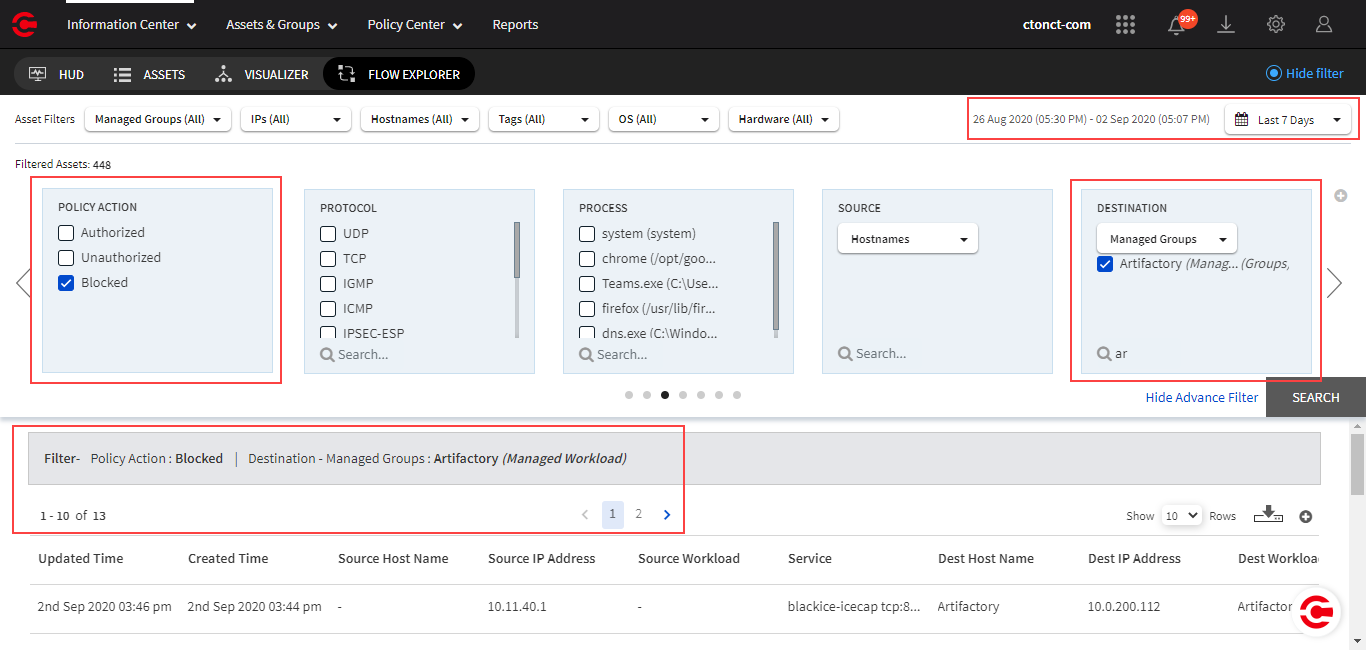This screenshot has height=657, width=1366.
Task: Open the user profile icon
Action: pyautogui.click(x=1324, y=24)
